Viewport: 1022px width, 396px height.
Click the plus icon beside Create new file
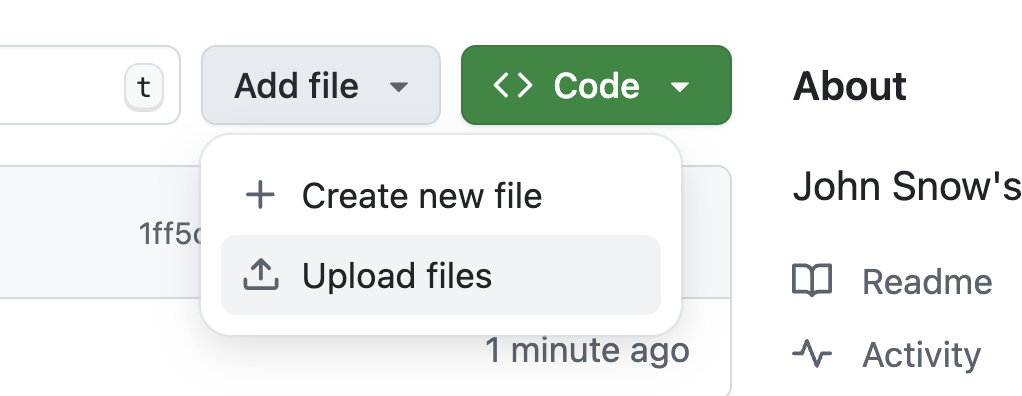[x=261, y=195]
